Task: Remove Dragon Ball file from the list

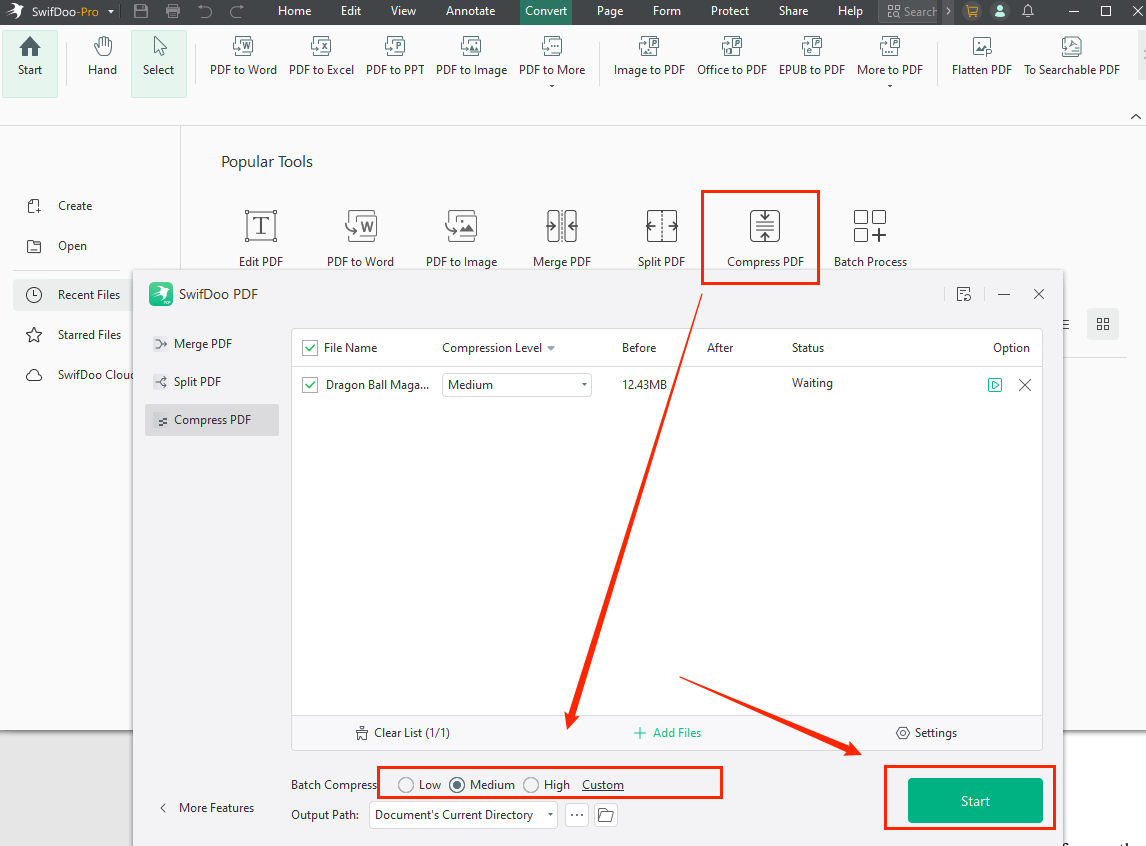Action: (x=1025, y=385)
